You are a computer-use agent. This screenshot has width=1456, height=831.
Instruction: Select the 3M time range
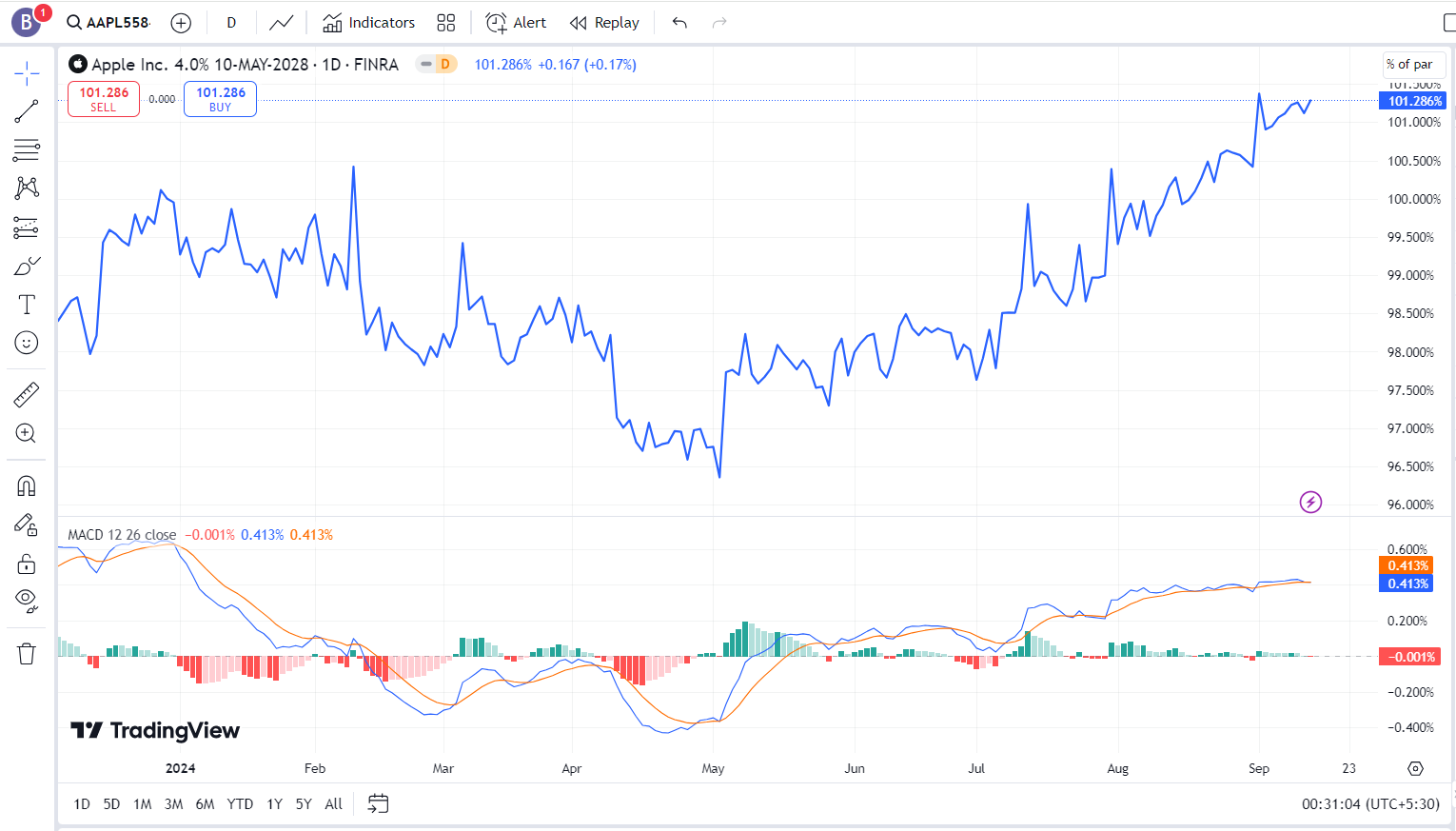[173, 804]
